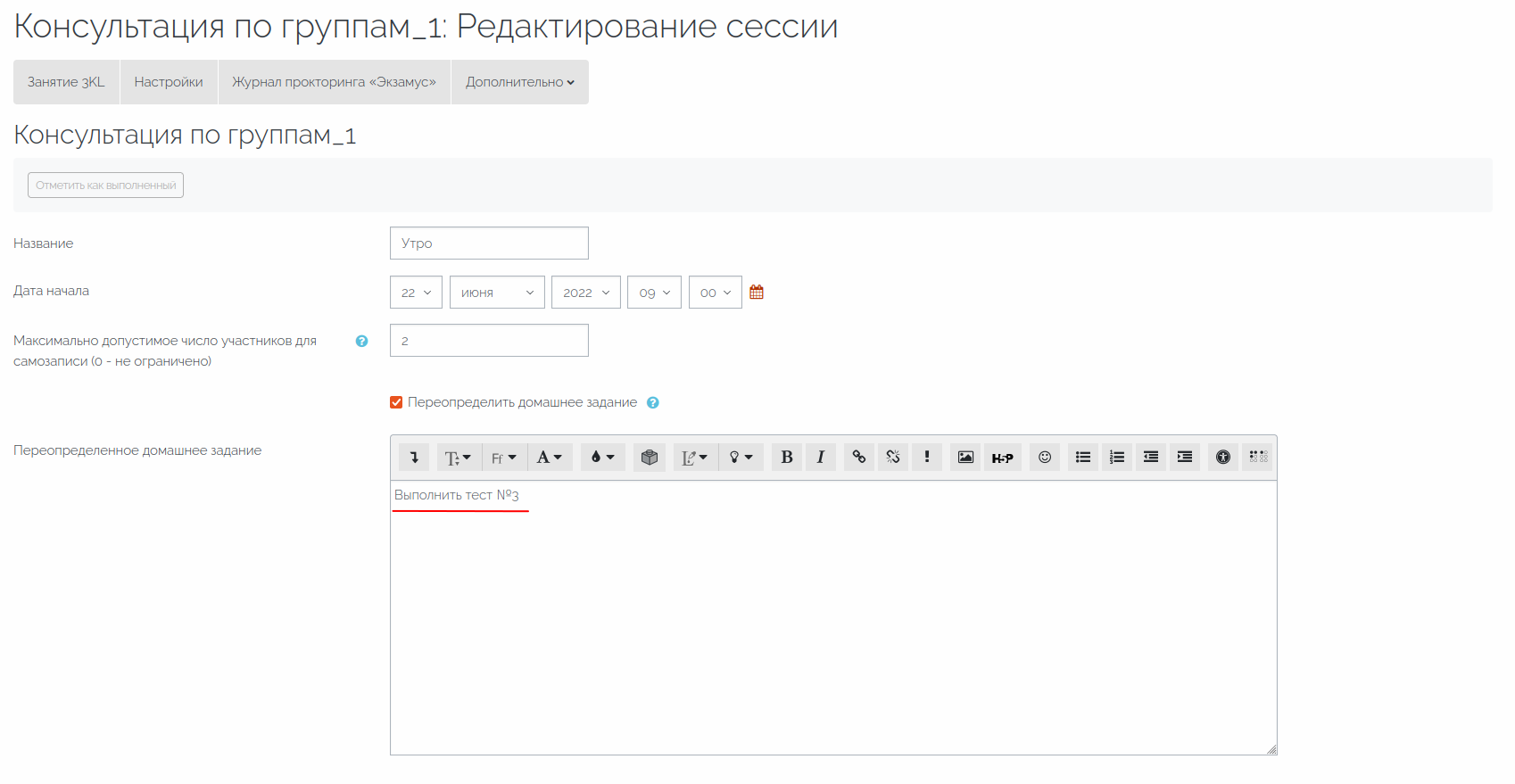Open the accessibility checker icon
Viewport: 1515px width, 784px height.
(x=1222, y=458)
